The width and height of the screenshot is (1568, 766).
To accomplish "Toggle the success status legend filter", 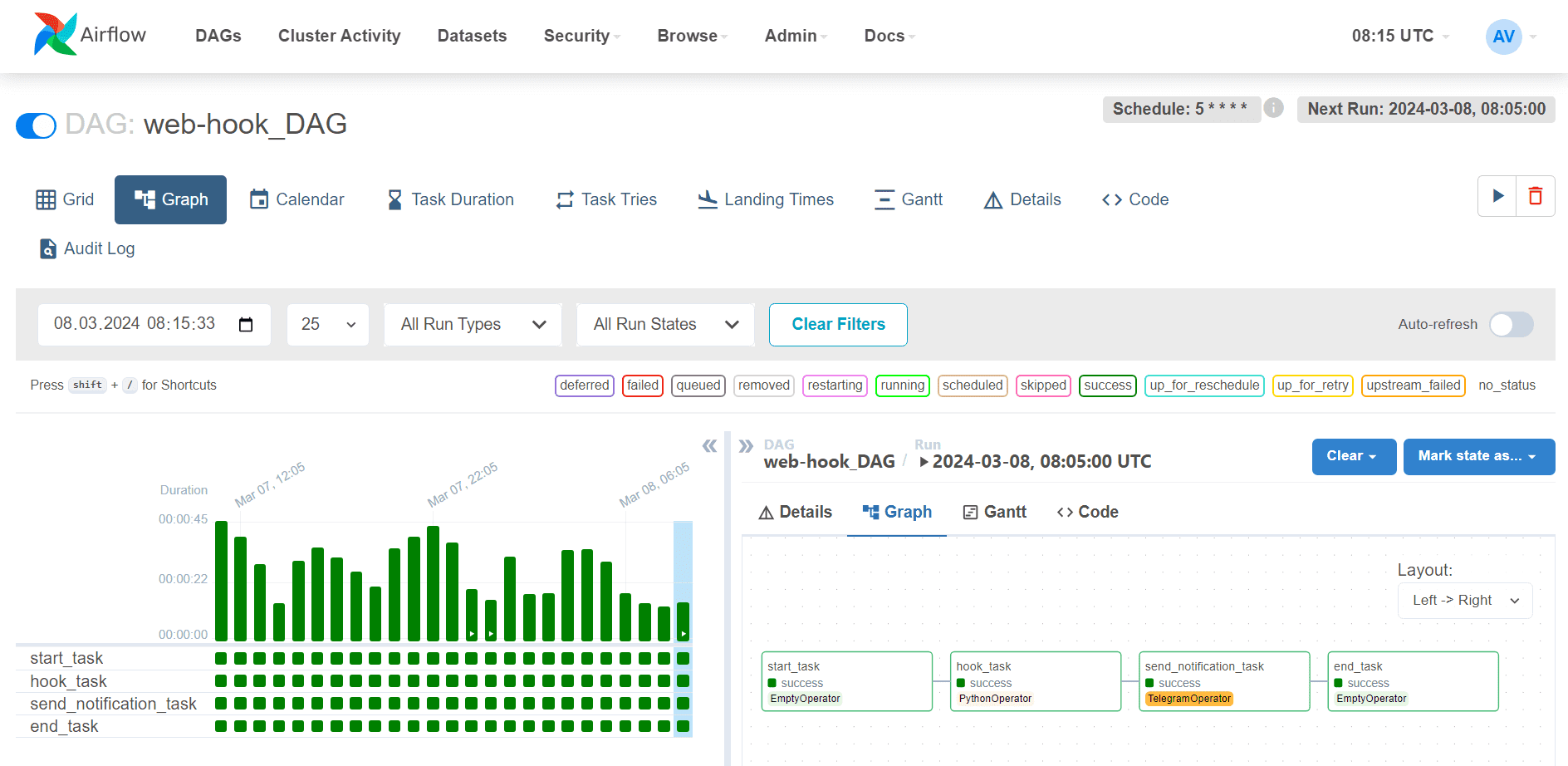I will pos(1107,385).
